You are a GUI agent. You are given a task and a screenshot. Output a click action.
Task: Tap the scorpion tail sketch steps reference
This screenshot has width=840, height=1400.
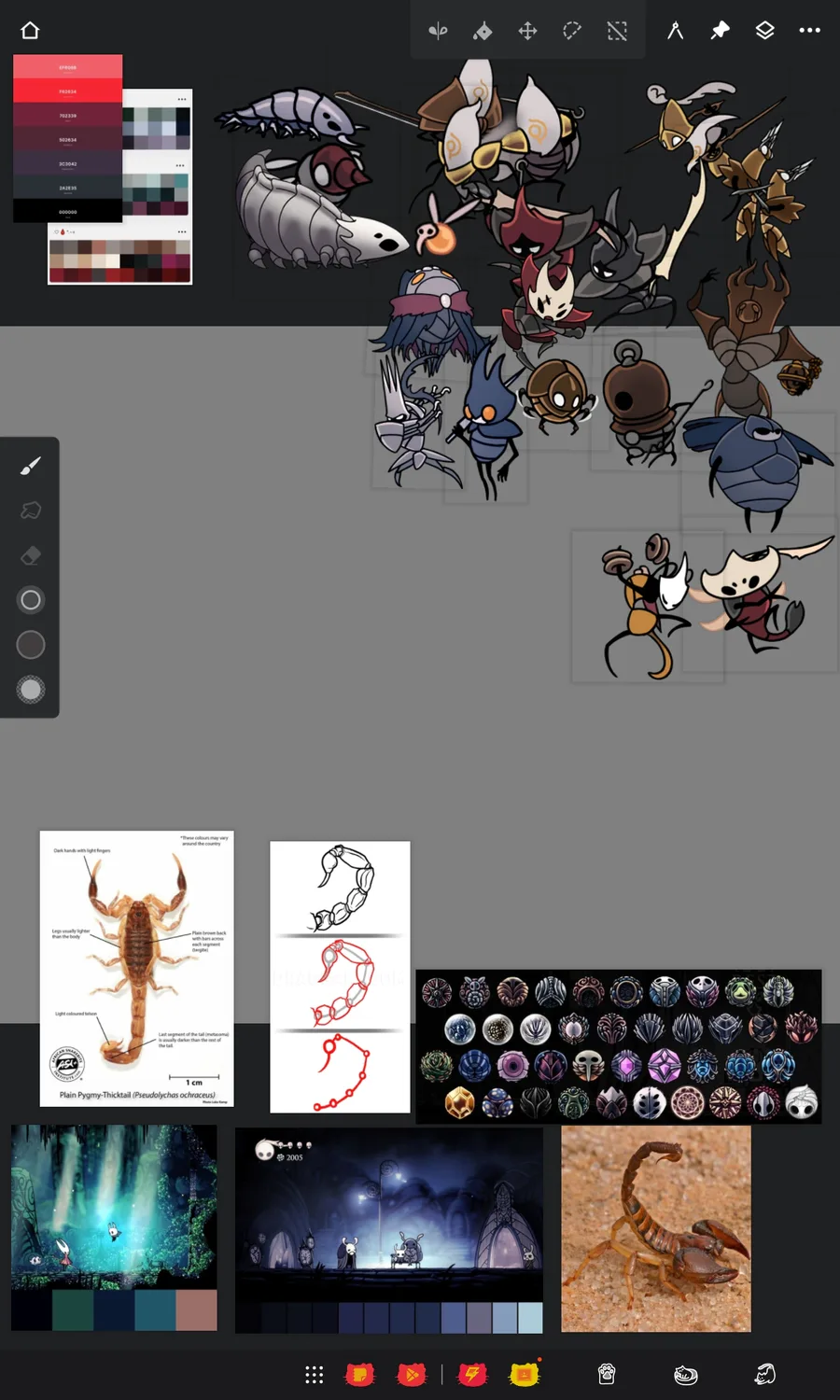(x=340, y=977)
